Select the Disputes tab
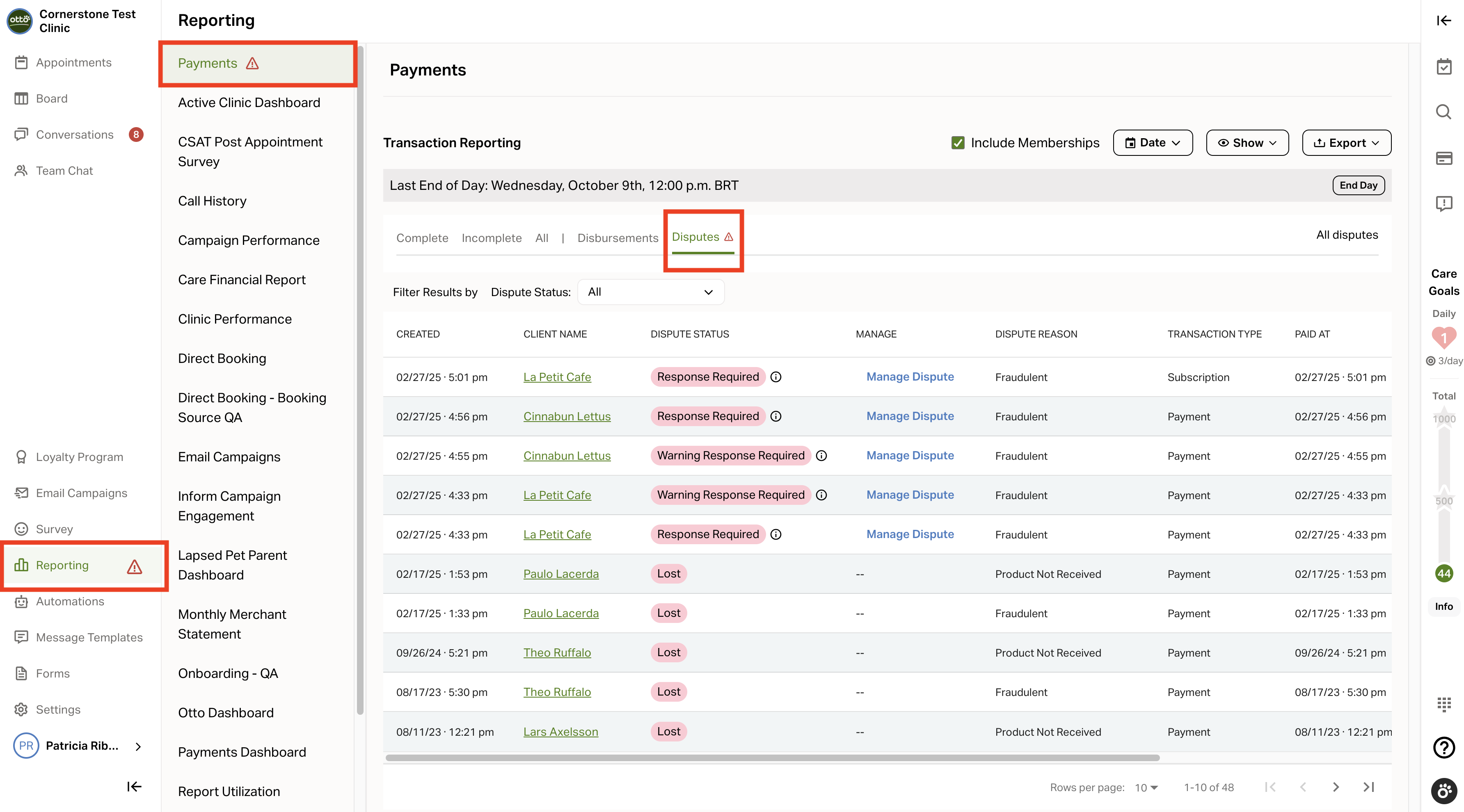The width and height of the screenshot is (1464, 812). tap(703, 237)
